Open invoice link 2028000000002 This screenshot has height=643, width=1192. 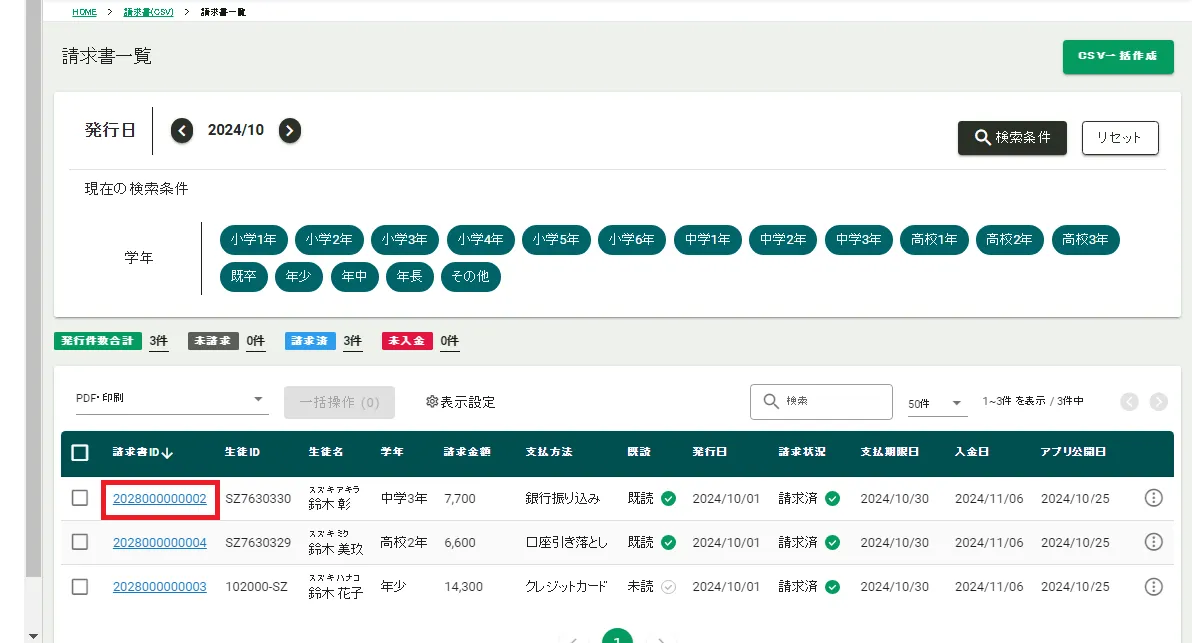tap(160, 499)
